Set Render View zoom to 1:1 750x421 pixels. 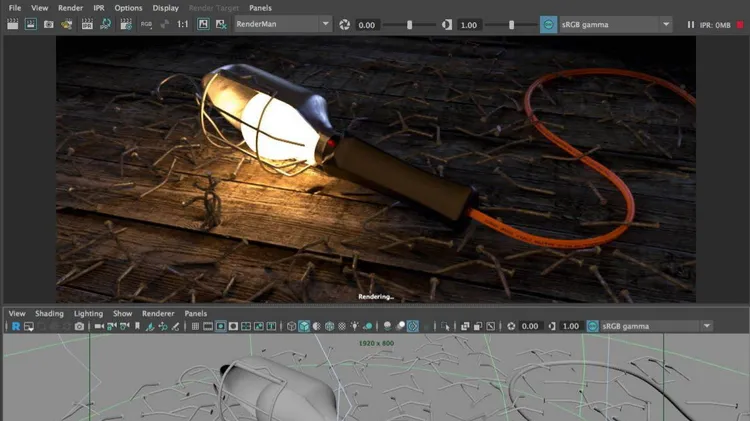pos(183,24)
